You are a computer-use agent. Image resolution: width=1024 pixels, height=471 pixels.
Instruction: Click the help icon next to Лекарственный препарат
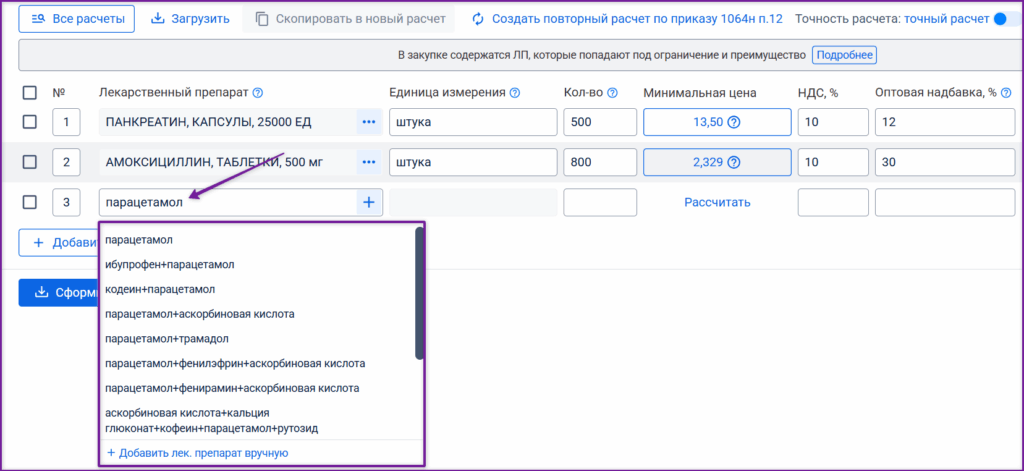point(257,93)
